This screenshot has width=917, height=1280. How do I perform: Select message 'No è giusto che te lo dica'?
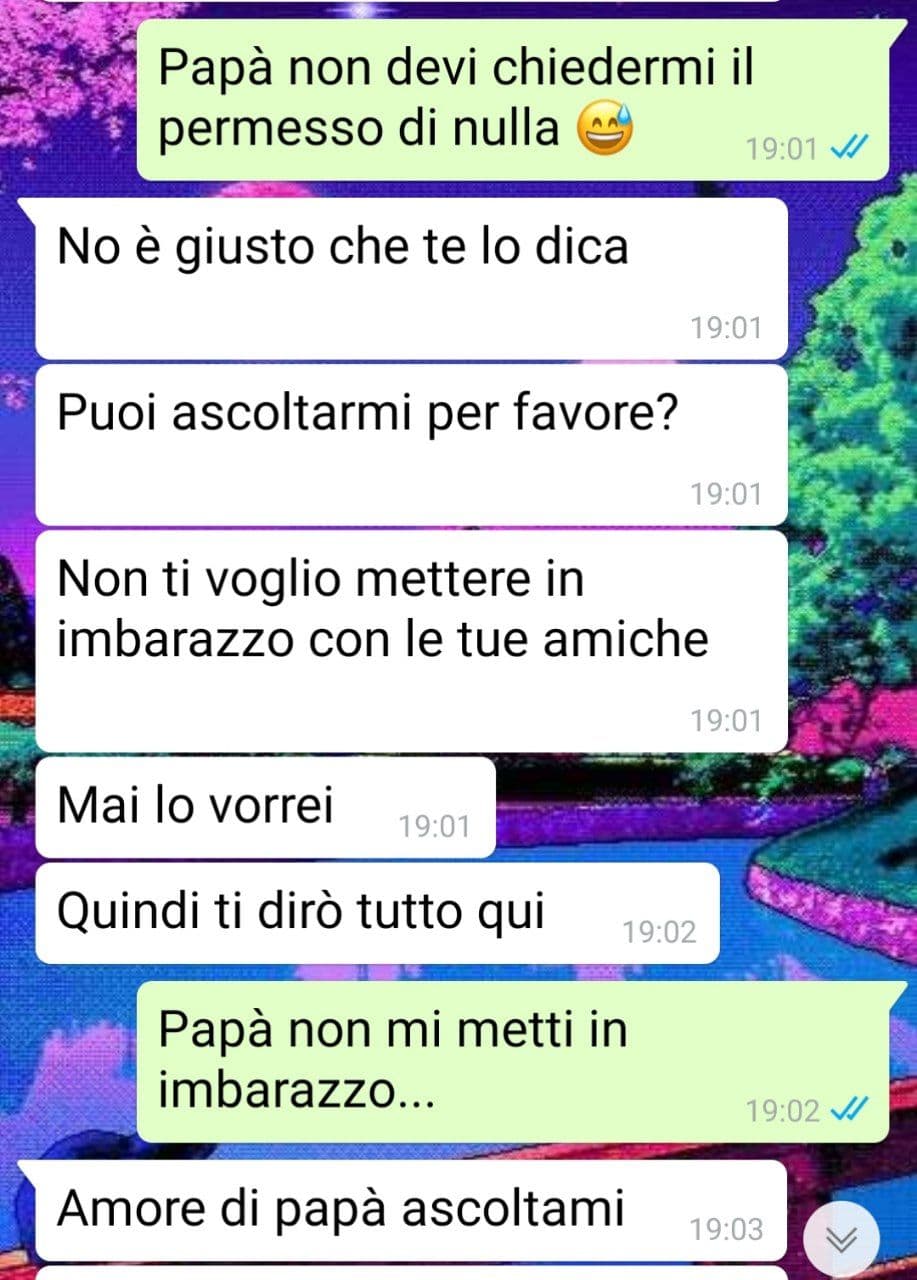[412, 278]
